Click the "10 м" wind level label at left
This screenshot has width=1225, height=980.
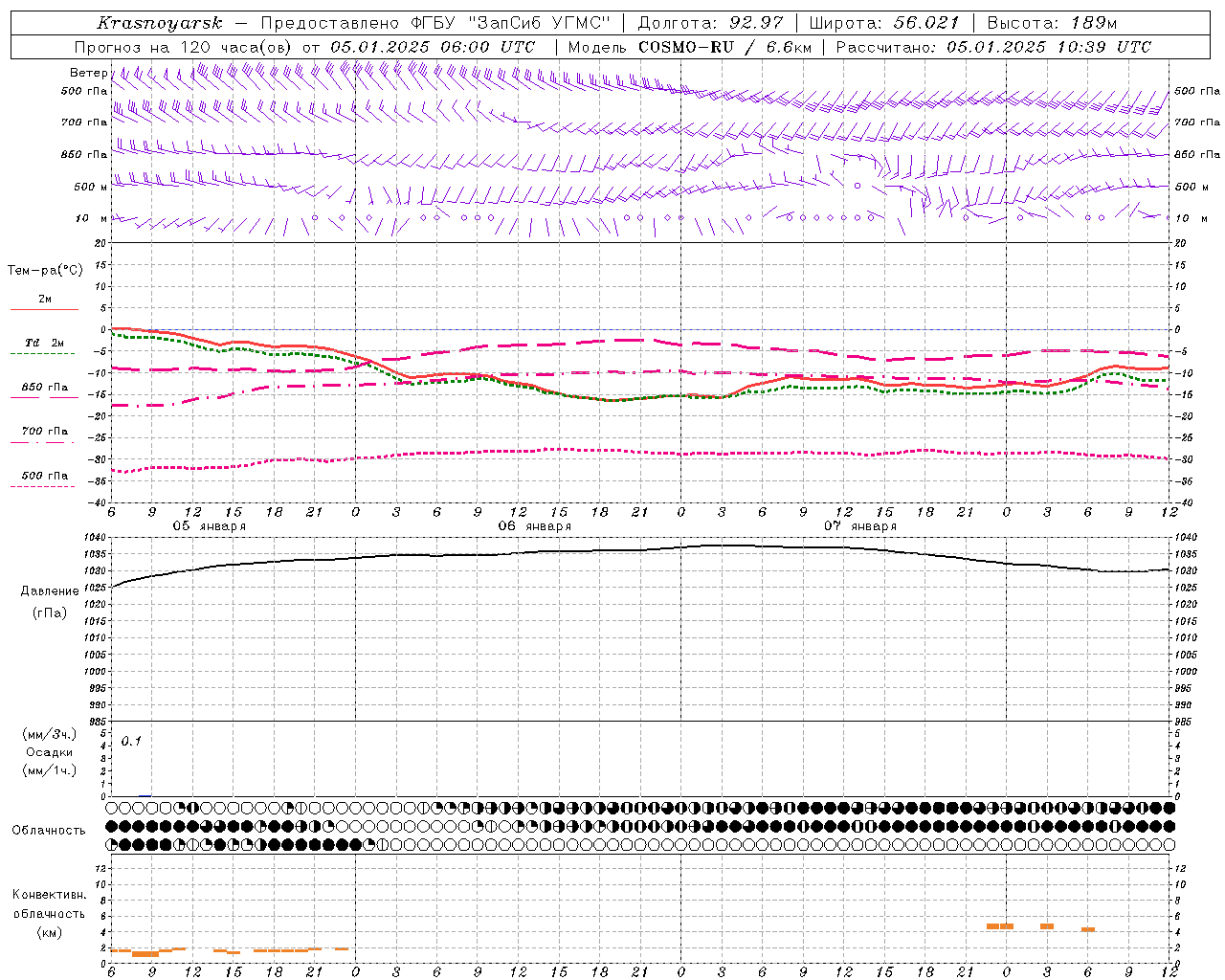[x=91, y=218]
